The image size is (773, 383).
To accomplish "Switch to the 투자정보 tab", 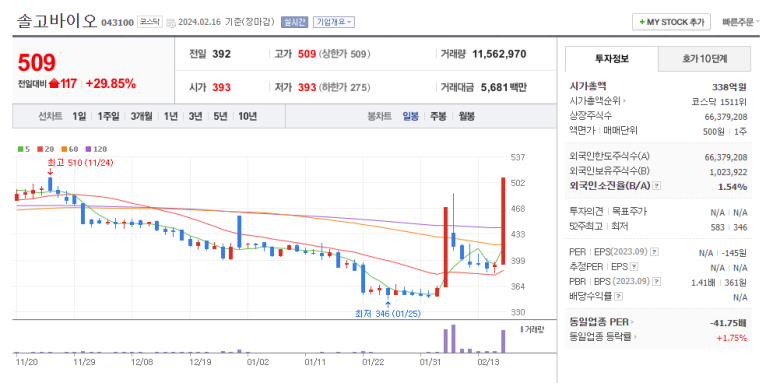I will tap(611, 59).
